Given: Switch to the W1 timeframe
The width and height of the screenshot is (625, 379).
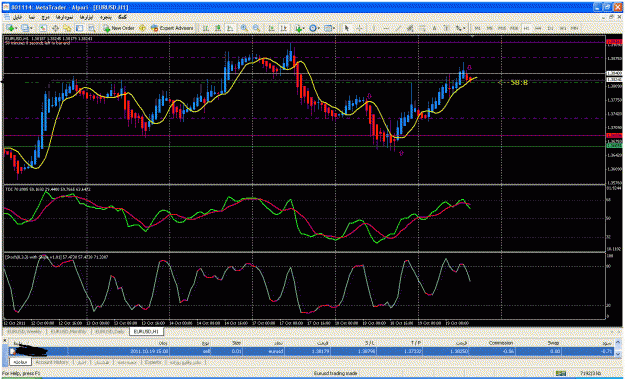Looking at the screenshot, I should click(x=563, y=28).
